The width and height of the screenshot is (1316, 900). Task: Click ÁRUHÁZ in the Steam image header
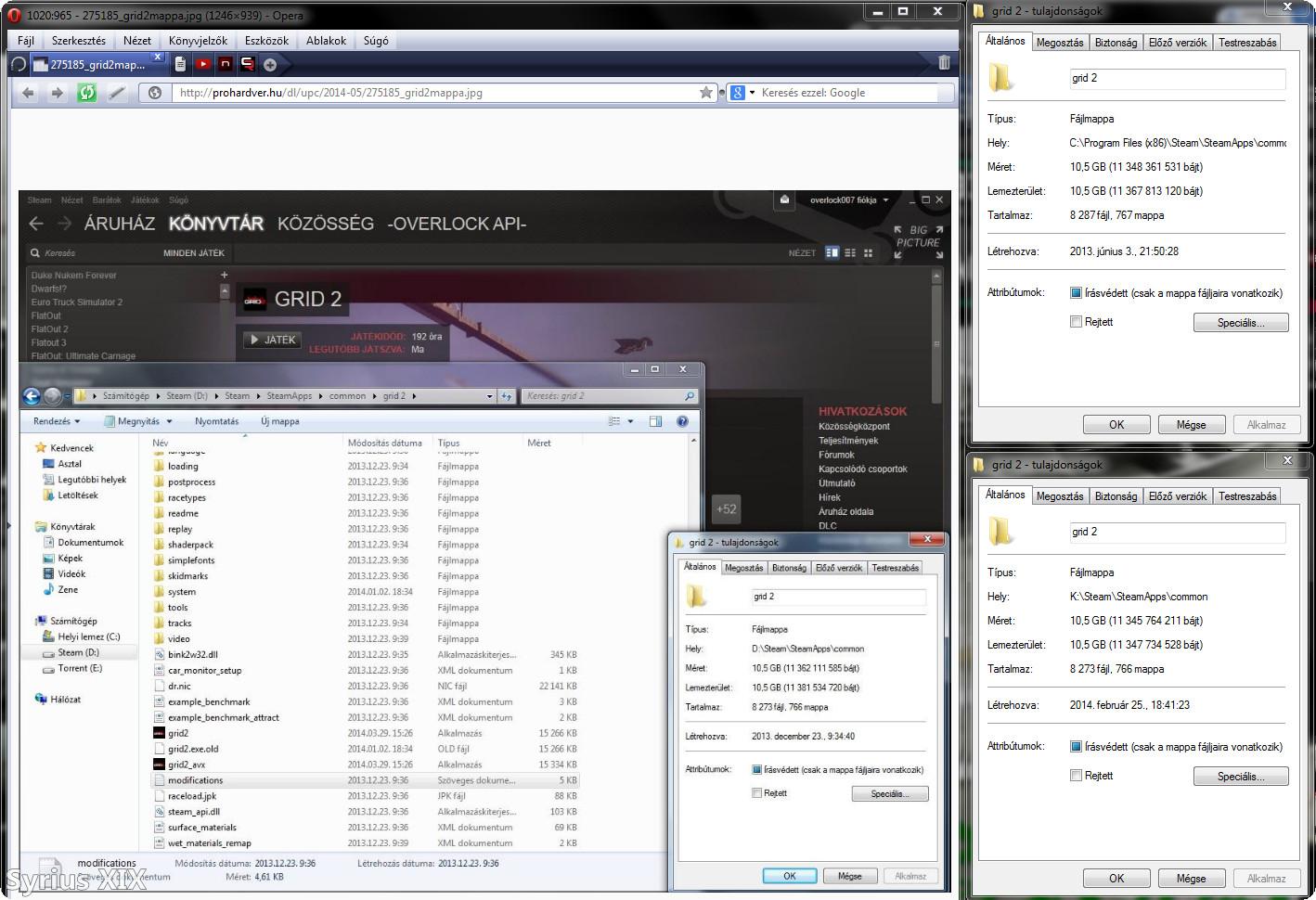coord(119,224)
